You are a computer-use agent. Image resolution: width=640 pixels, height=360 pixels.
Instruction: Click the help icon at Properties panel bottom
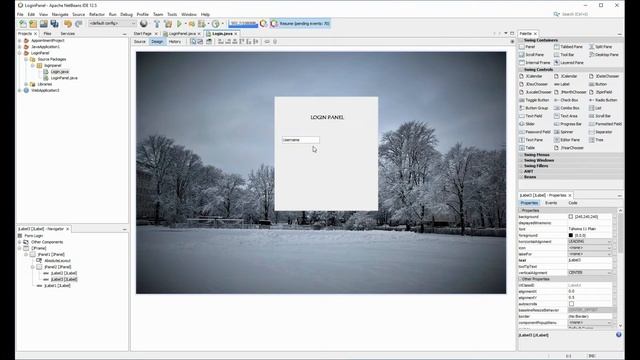pyautogui.click(x=619, y=335)
